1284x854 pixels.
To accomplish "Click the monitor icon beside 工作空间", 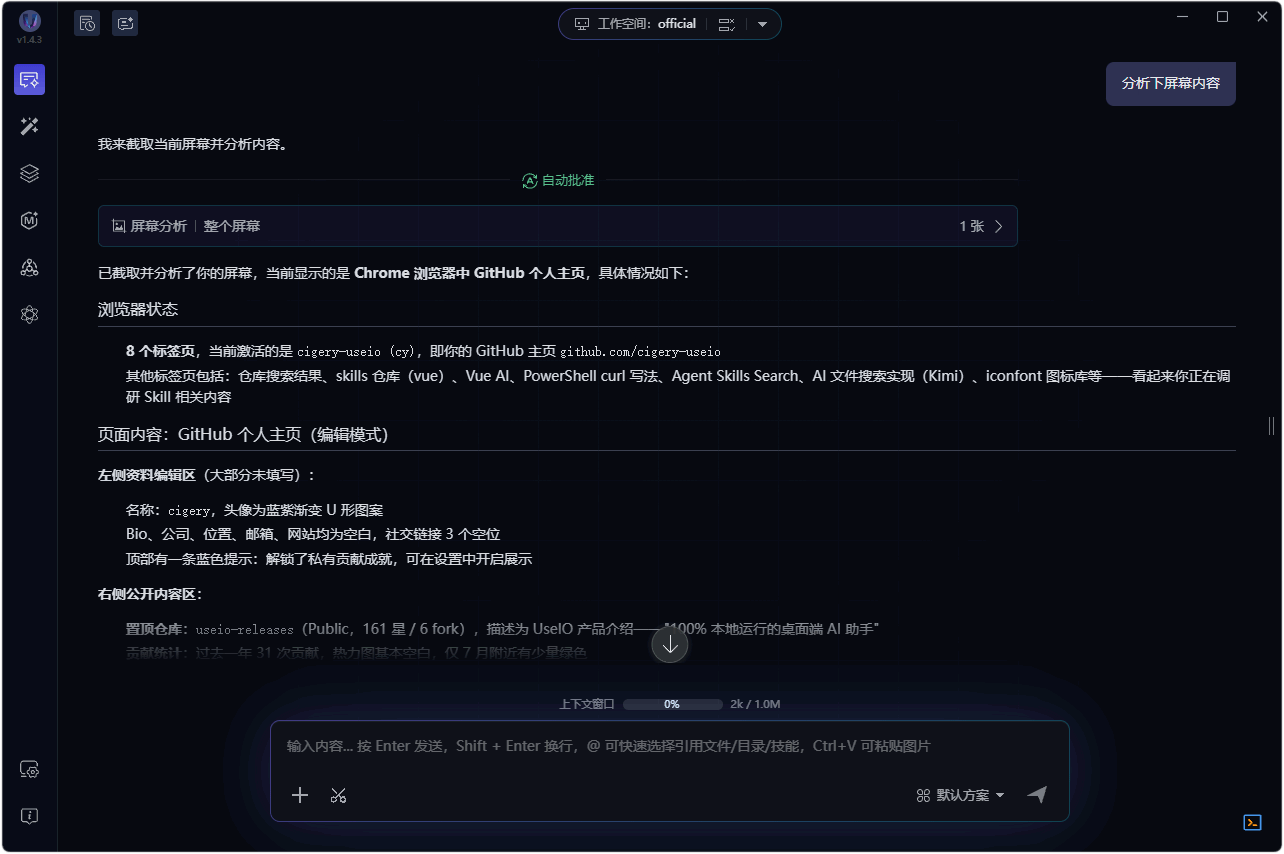I will coord(582,24).
